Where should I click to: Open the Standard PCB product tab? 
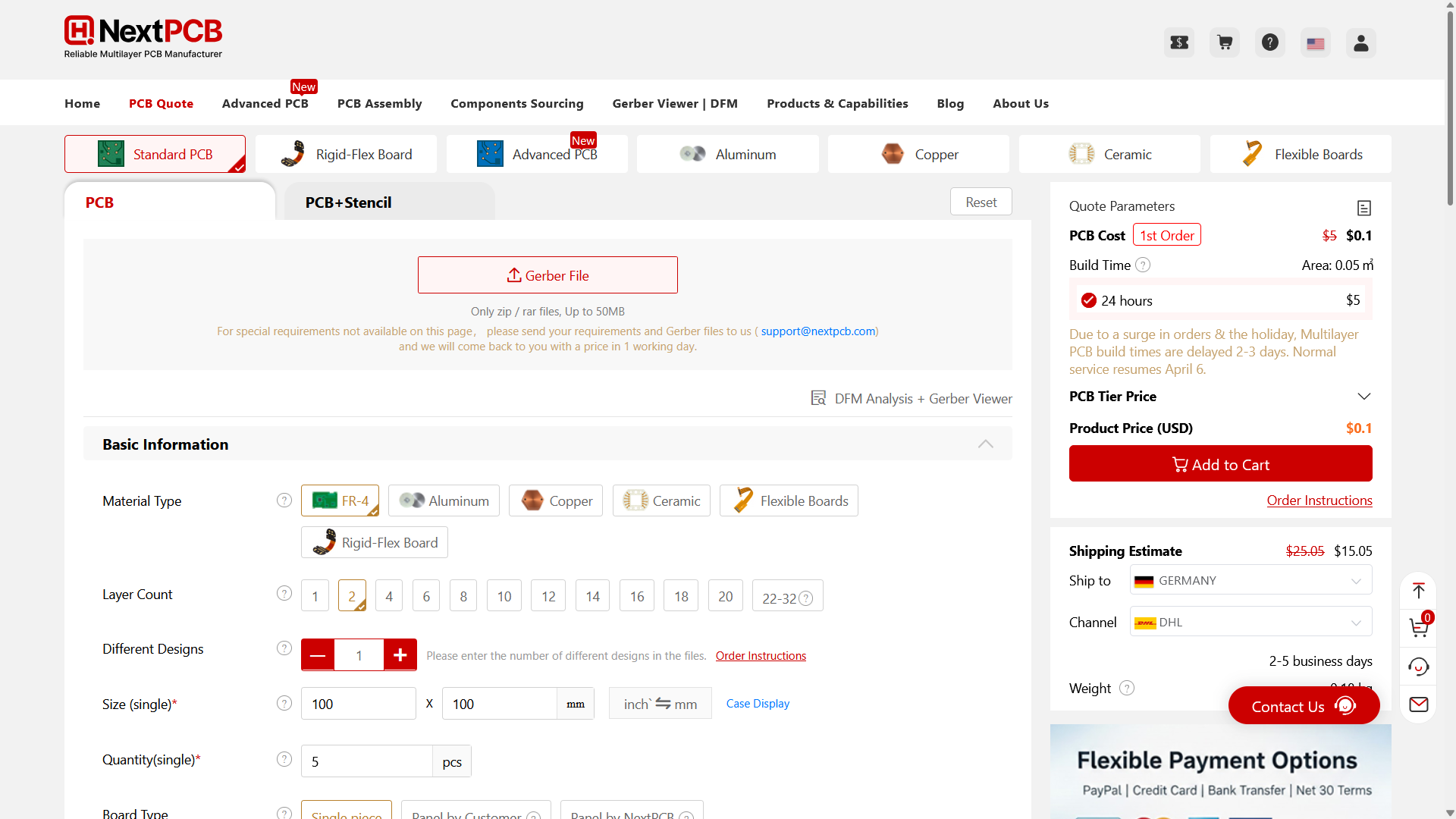(x=155, y=154)
